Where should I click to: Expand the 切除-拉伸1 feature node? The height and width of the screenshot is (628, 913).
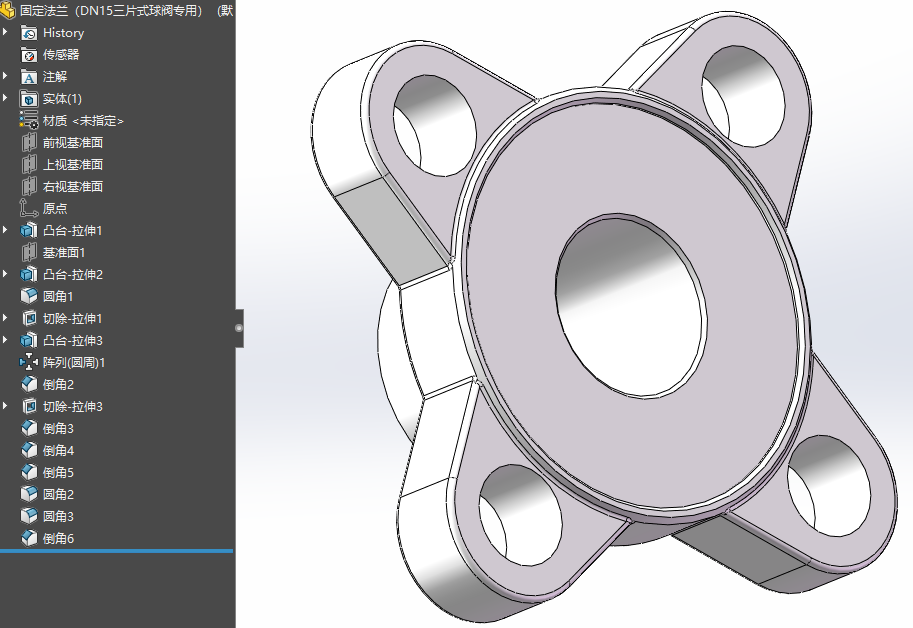[5, 318]
